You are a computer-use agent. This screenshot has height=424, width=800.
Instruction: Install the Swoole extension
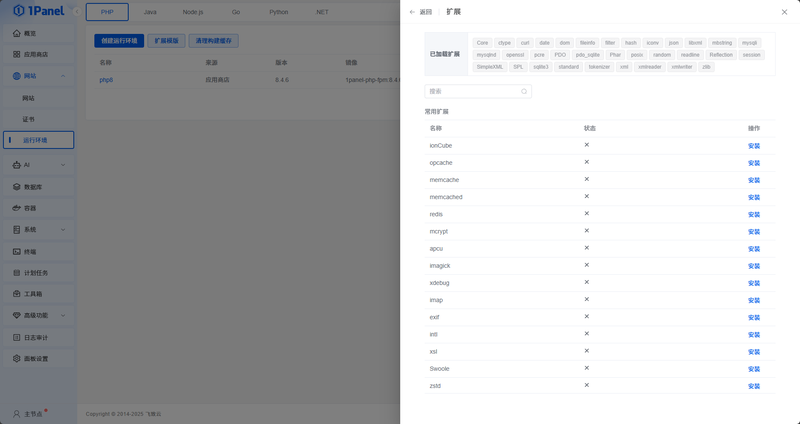[x=754, y=369]
